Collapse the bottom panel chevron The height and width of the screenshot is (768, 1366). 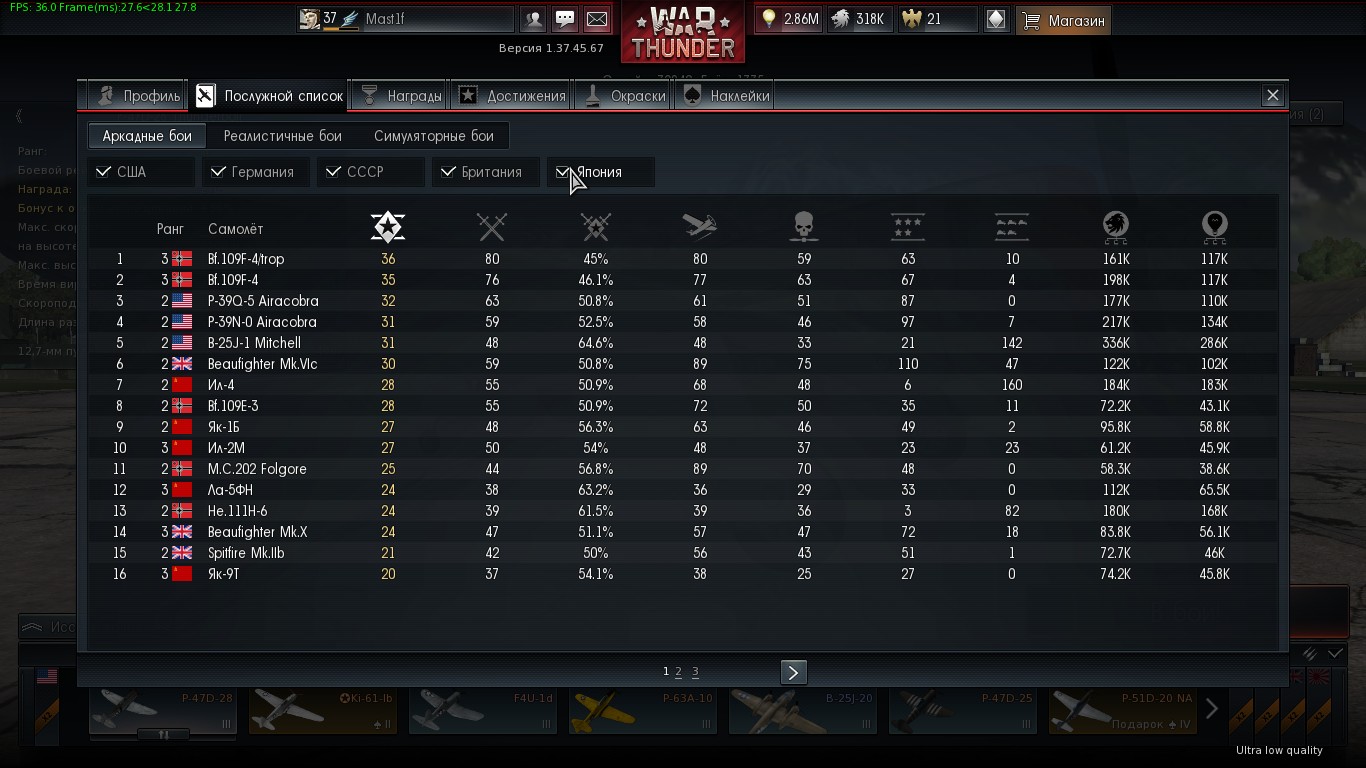[x=1335, y=653]
